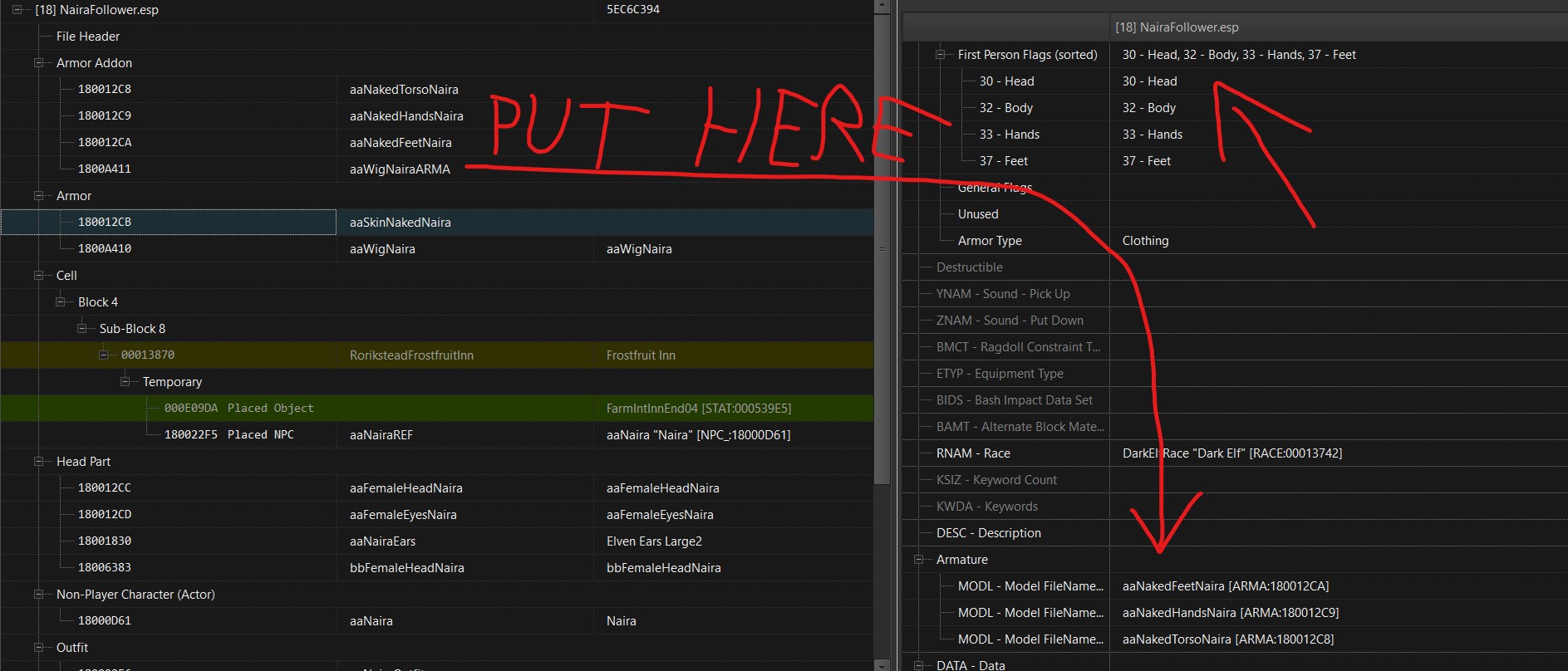Select record 1800A411 in the tree
Image resolution: width=1568 pixels, height=671 pixels.
(x=105, y=169)
